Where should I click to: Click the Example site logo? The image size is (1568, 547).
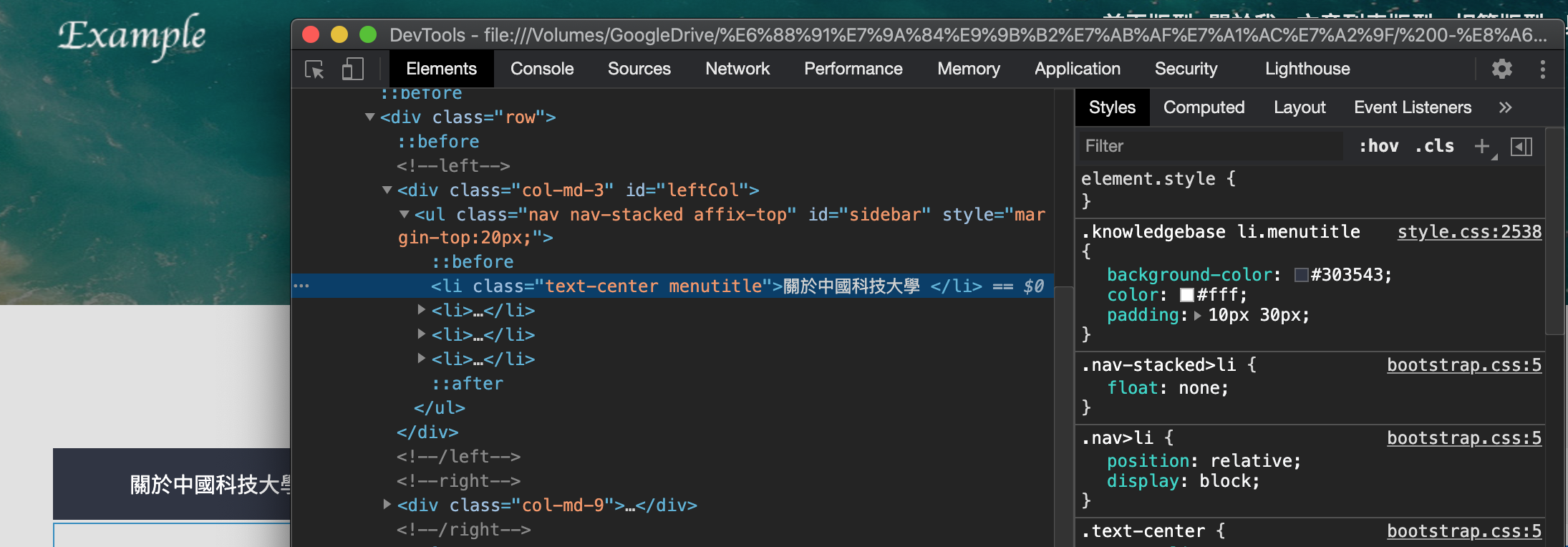point(132,36)
